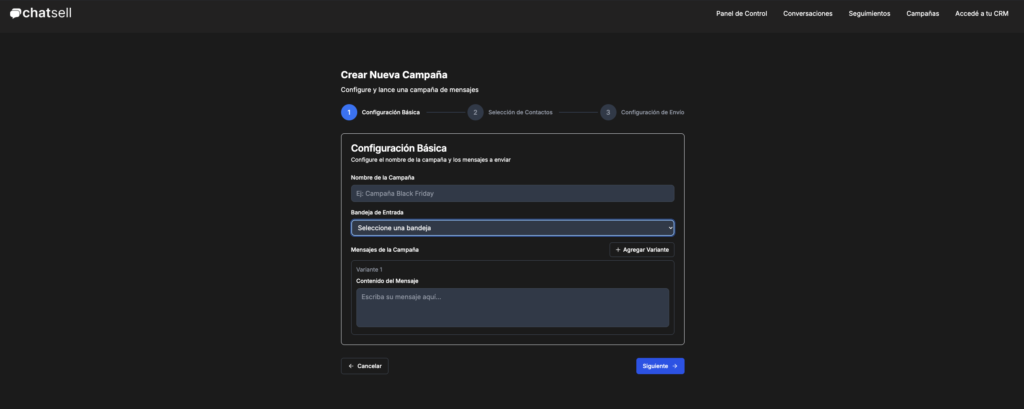Focus the Nombre de la Campaña field

click(x=513, y=193)
